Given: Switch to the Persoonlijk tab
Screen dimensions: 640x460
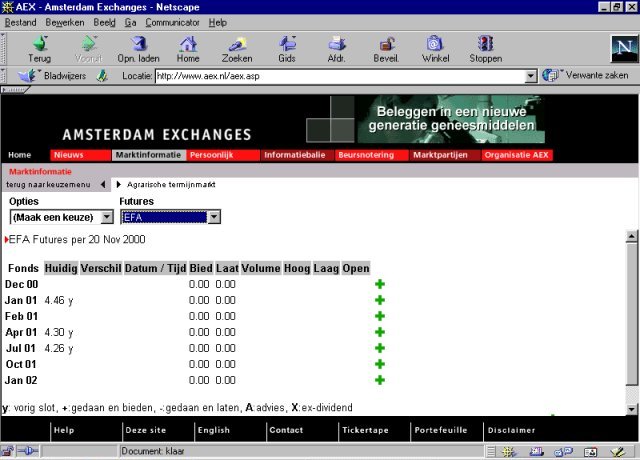Looking at the screenshot, I should pyautogui.click(x=223, y=155).
